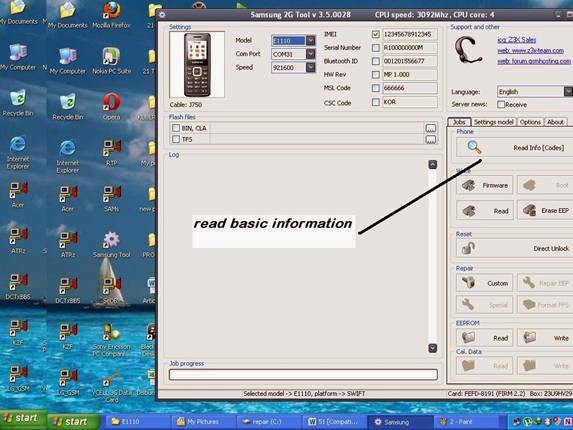The height and width of the screenshot is (430, 573).
Task: Click the Boot button in Write section
Action: point(545,185)
